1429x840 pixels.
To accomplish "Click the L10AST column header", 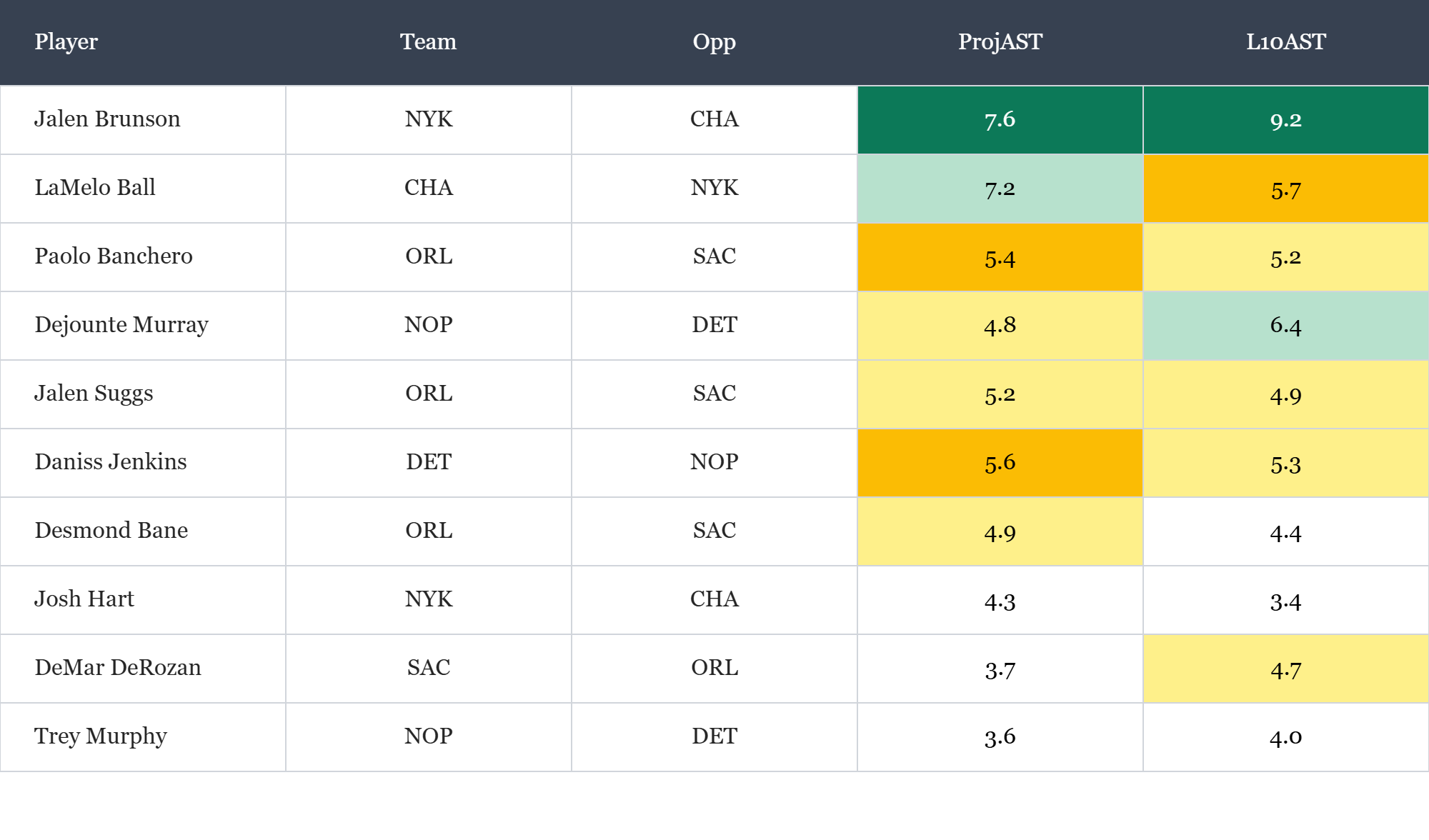I will [1285, 42].
